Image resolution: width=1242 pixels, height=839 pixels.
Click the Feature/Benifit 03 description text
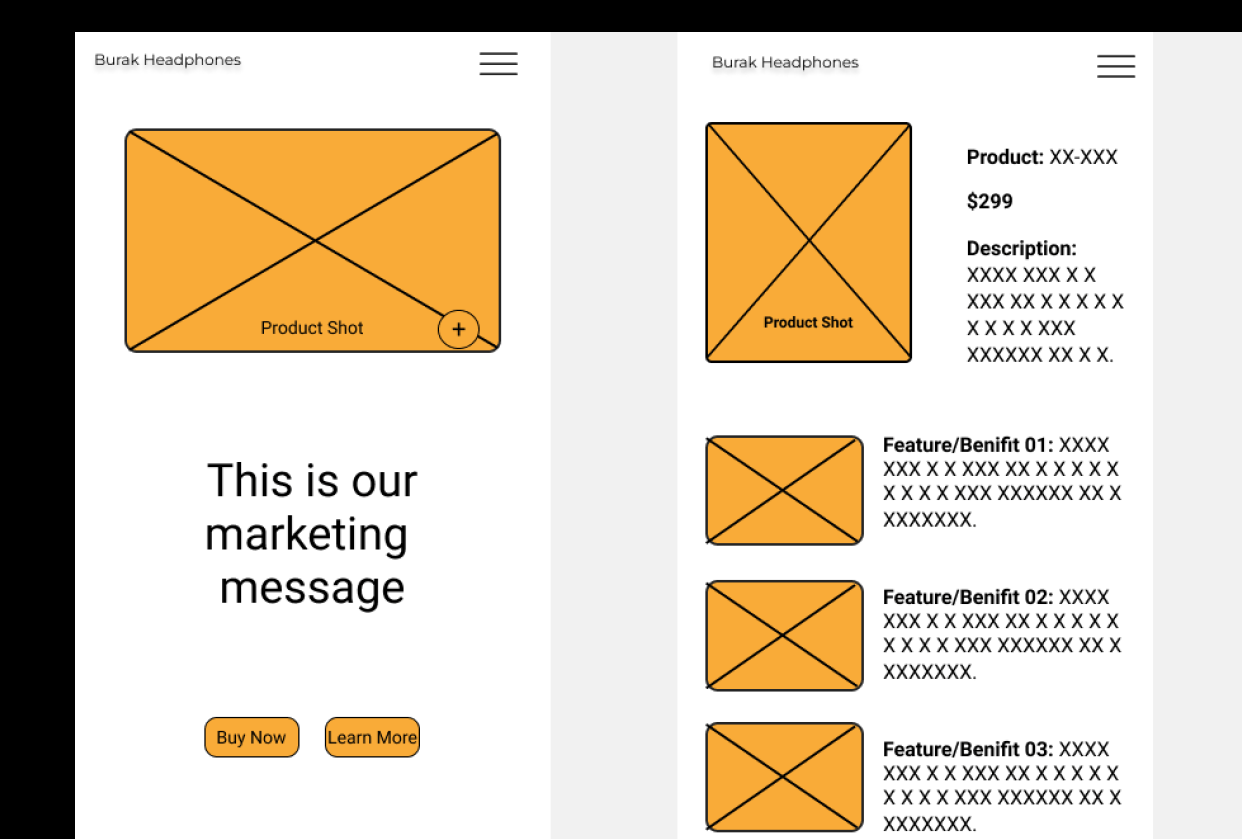pos(1002,786)
